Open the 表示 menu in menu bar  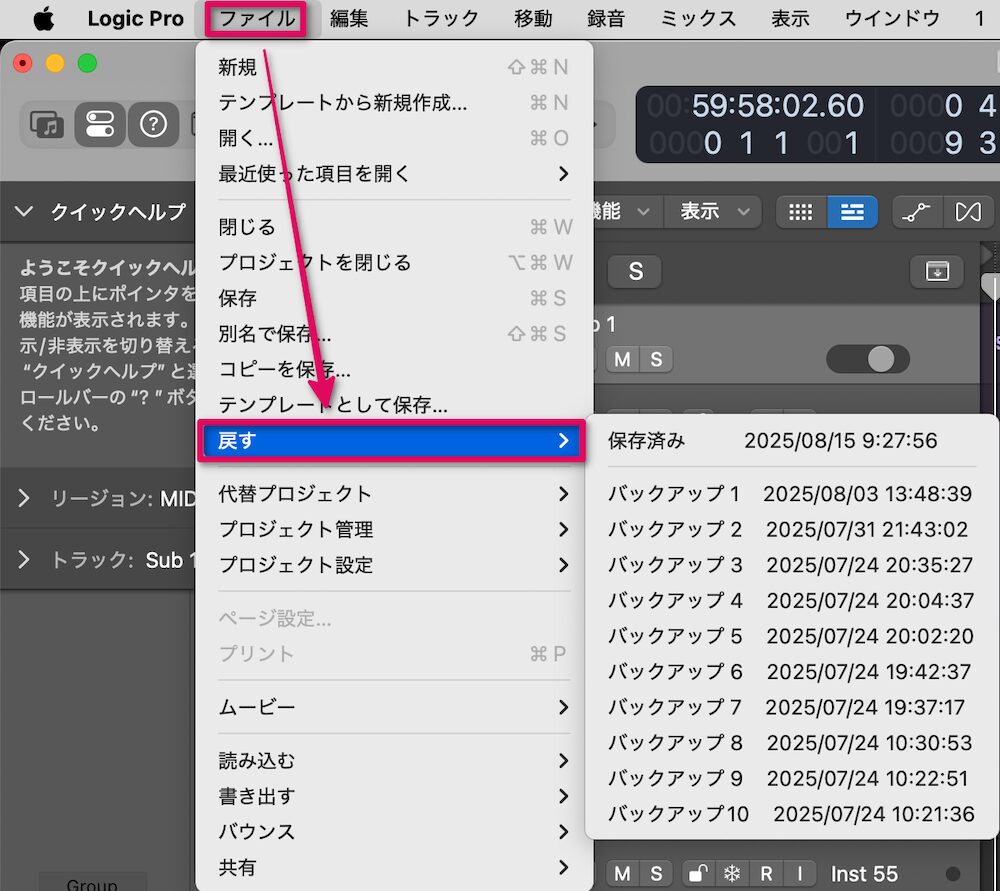(x=790, y=19)
